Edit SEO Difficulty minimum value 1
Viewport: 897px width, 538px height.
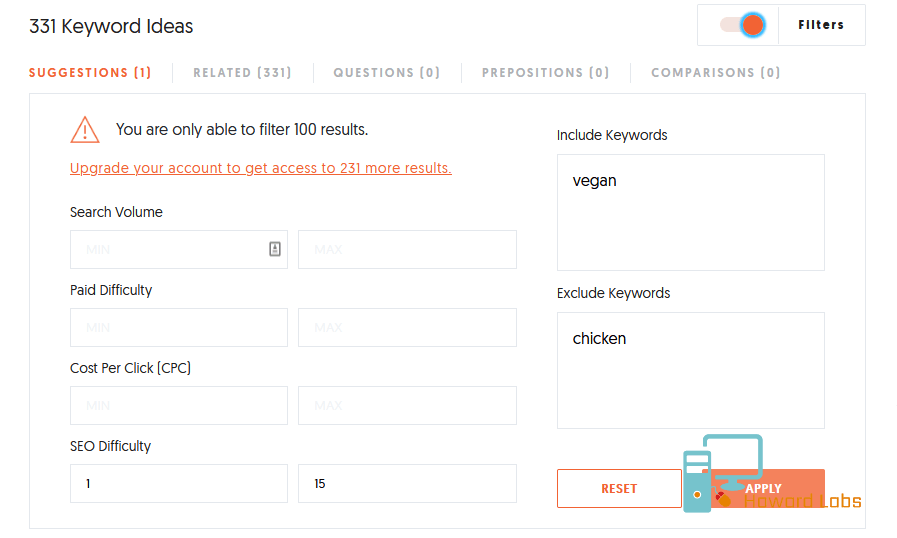179,484
